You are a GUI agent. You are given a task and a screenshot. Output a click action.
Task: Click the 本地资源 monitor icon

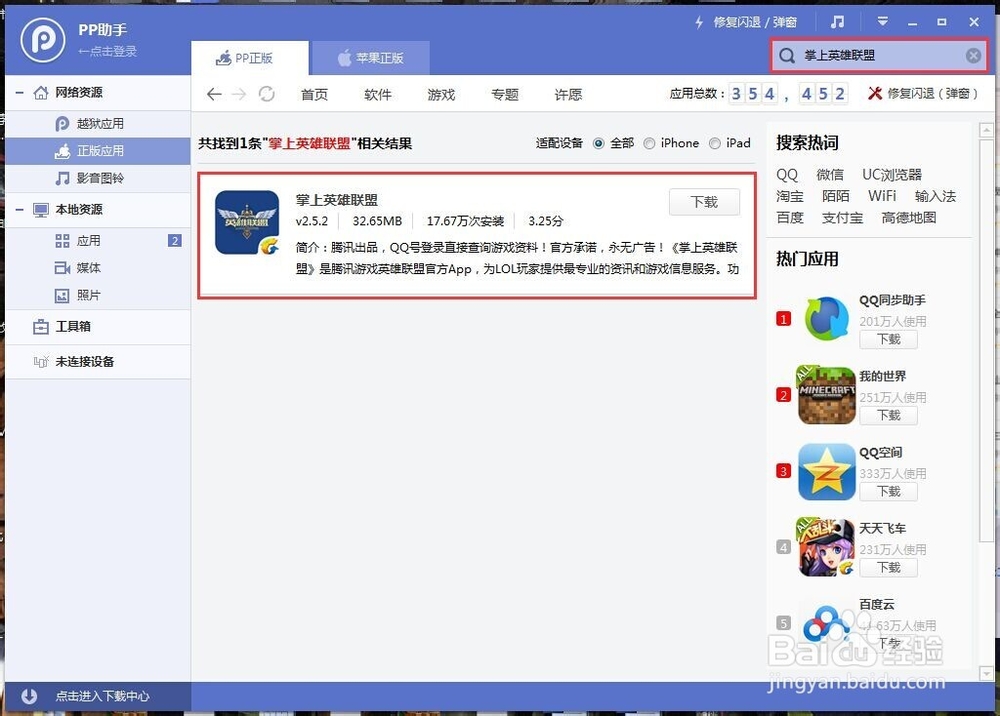click(41, 210)
